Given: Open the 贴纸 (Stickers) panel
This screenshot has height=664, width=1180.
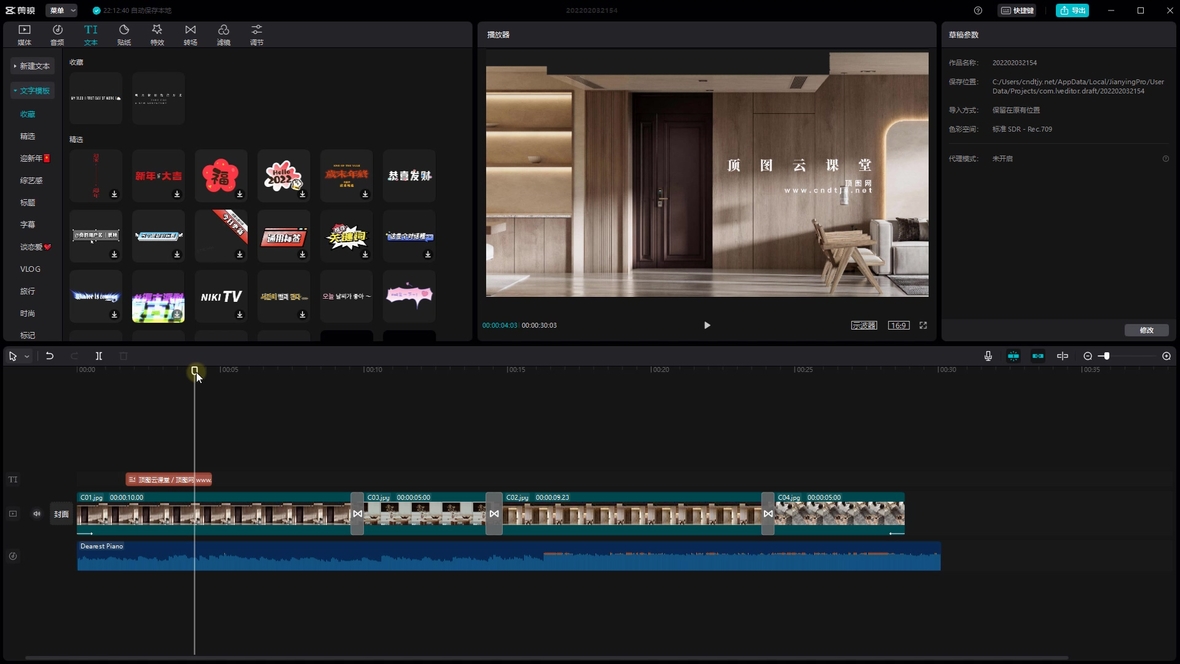Looking at the screenshot, I should (x=124, y=35).
